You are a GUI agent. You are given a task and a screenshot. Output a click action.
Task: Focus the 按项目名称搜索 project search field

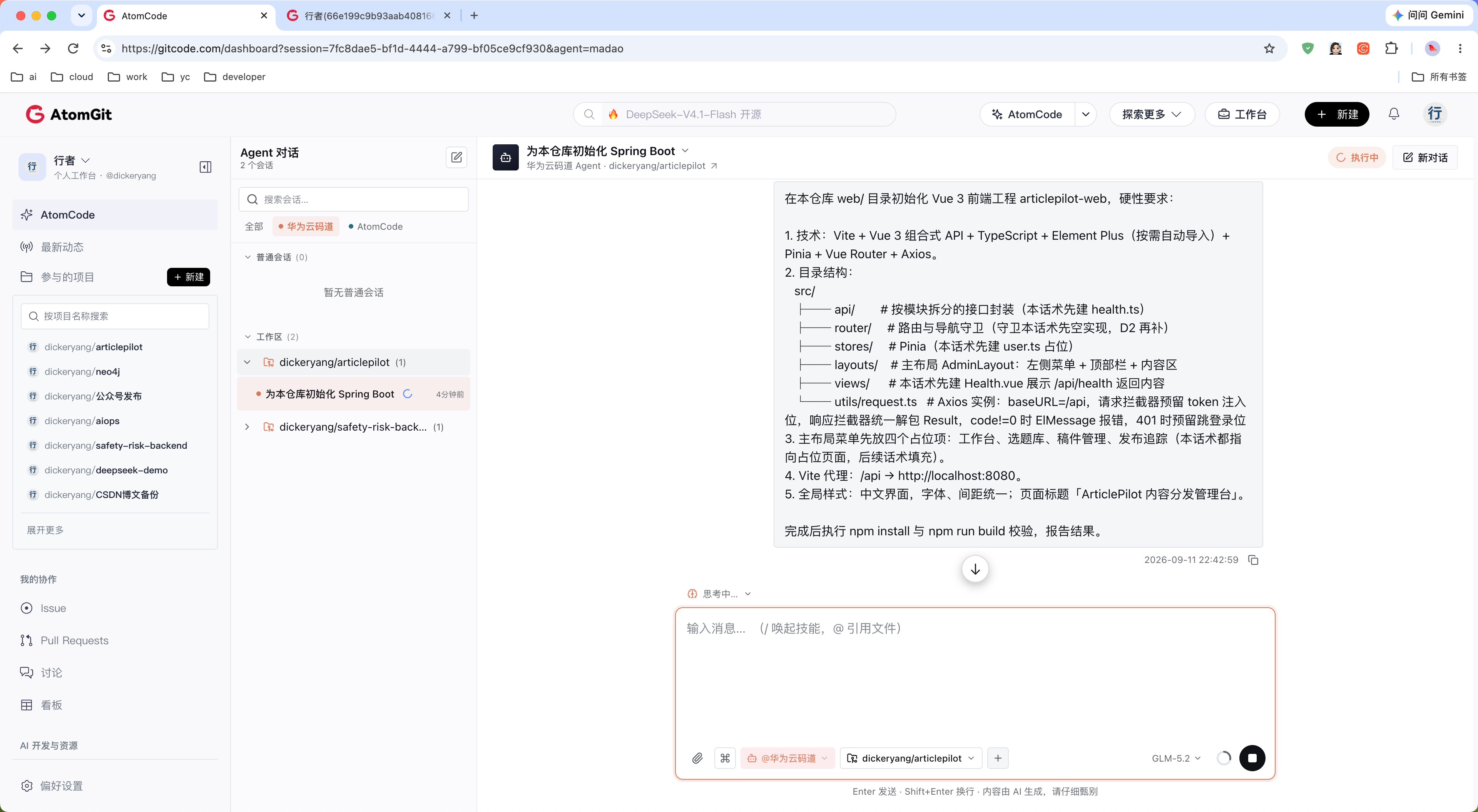[115, 316]
